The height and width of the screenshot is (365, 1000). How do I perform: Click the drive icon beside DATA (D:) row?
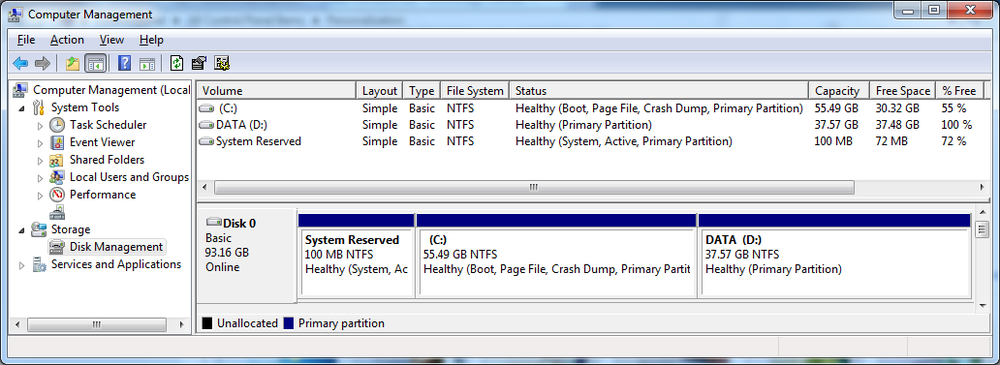click(x=207, y=125)
